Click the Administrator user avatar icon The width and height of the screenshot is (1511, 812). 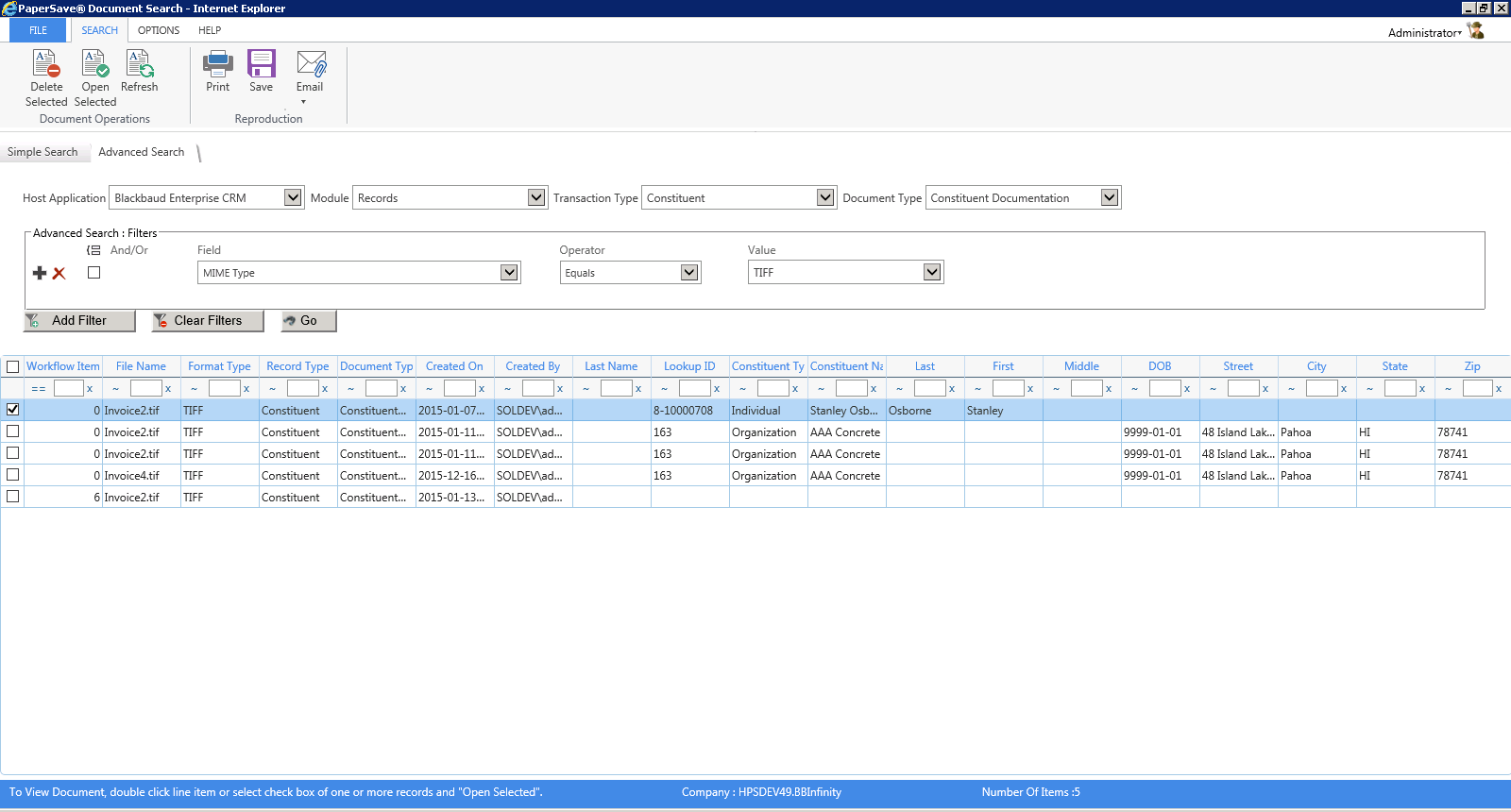(1476, 30)
